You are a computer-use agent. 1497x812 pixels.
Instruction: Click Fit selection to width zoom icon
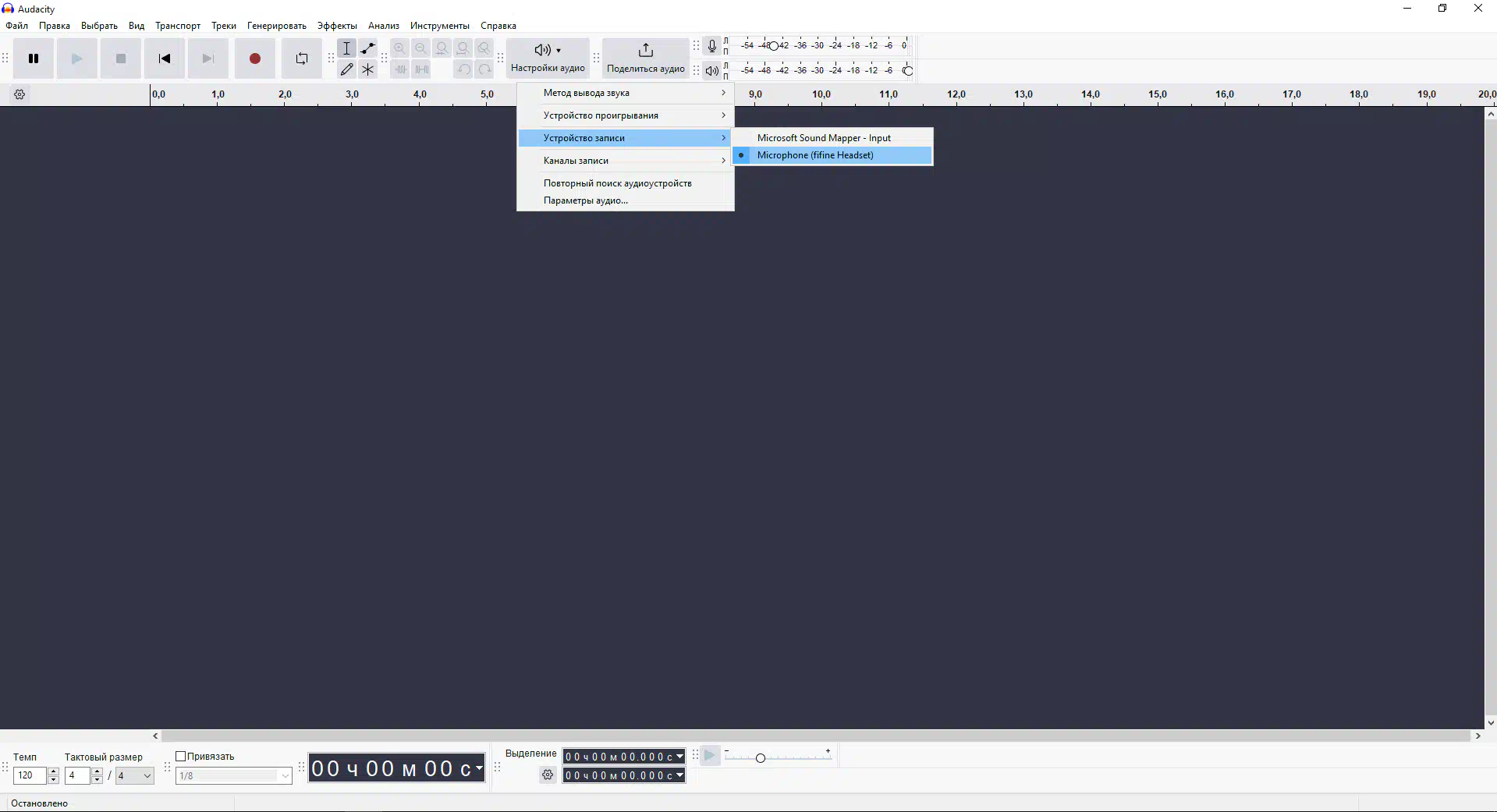coord(442,48)
